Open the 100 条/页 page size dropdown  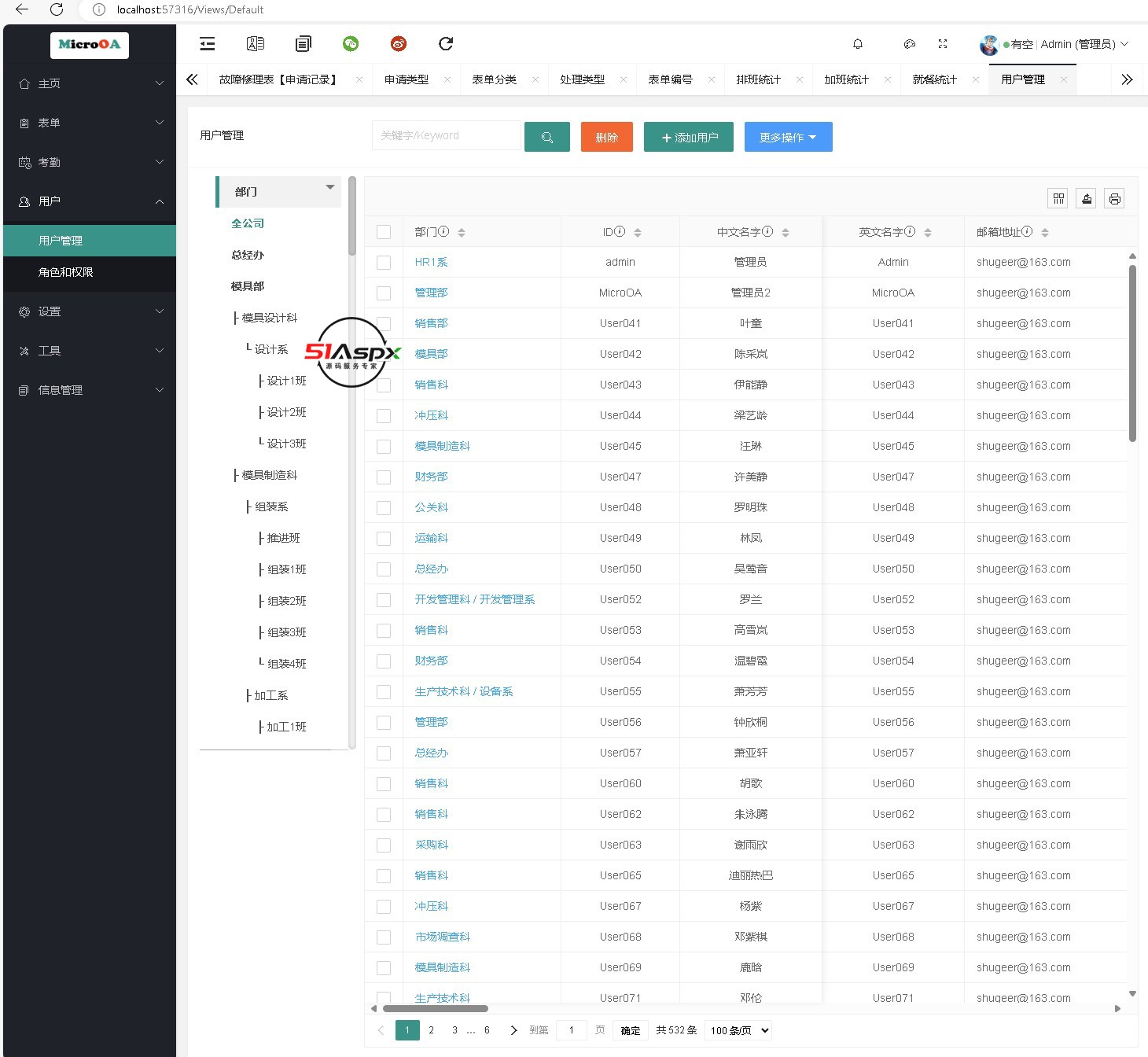point(738,1030)
